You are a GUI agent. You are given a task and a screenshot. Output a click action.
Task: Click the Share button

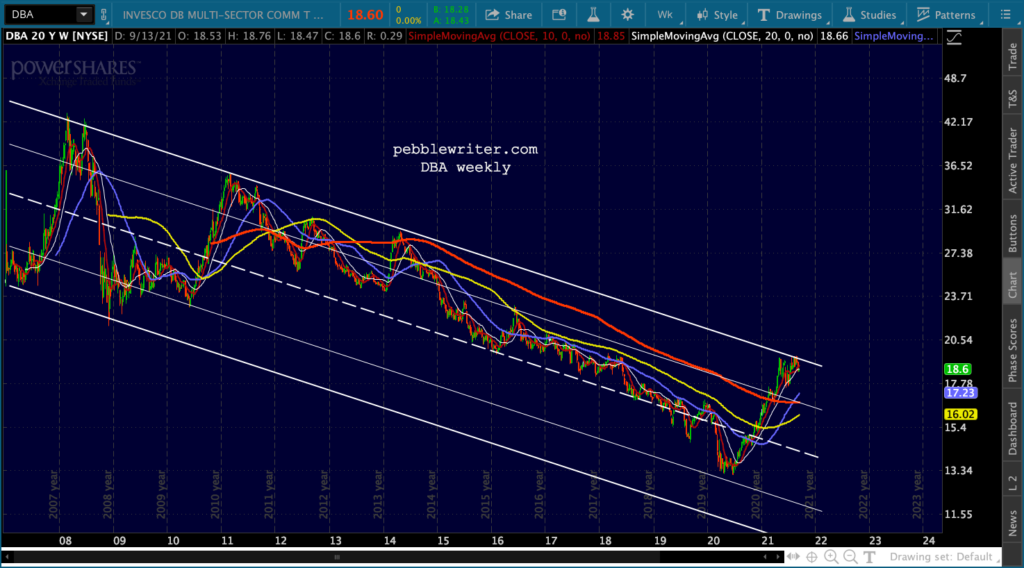(x=509, y=14)
